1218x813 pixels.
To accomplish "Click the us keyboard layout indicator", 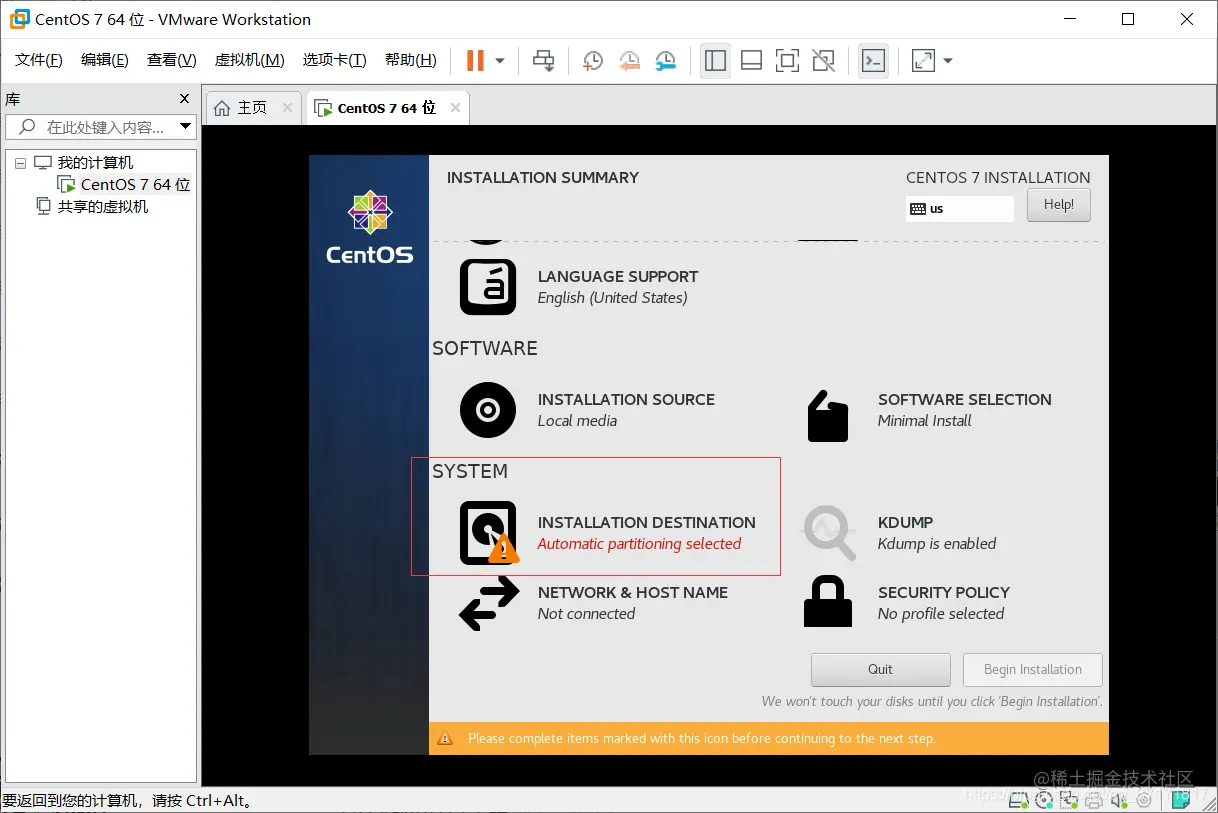I will 959,209.
